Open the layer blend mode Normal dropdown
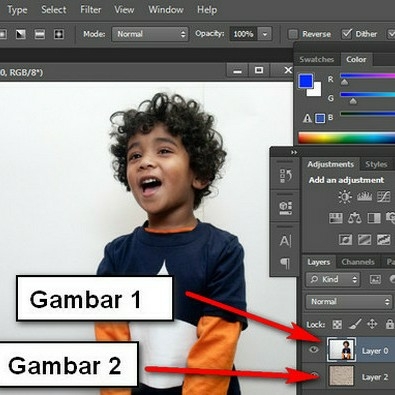The width and height of the screenshot is (395, 395). (x=349, y=302)
